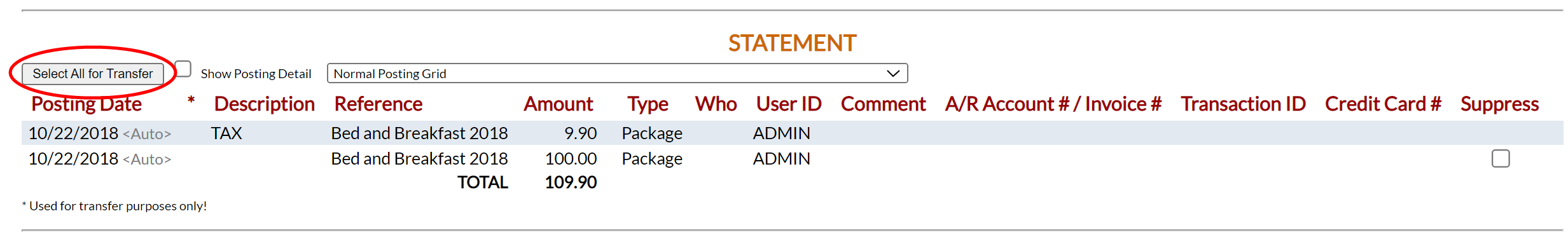Image resolution: width=1568 pixels, height=237 pixels.
Task: Select the Description column header
Action: point(264,104)
